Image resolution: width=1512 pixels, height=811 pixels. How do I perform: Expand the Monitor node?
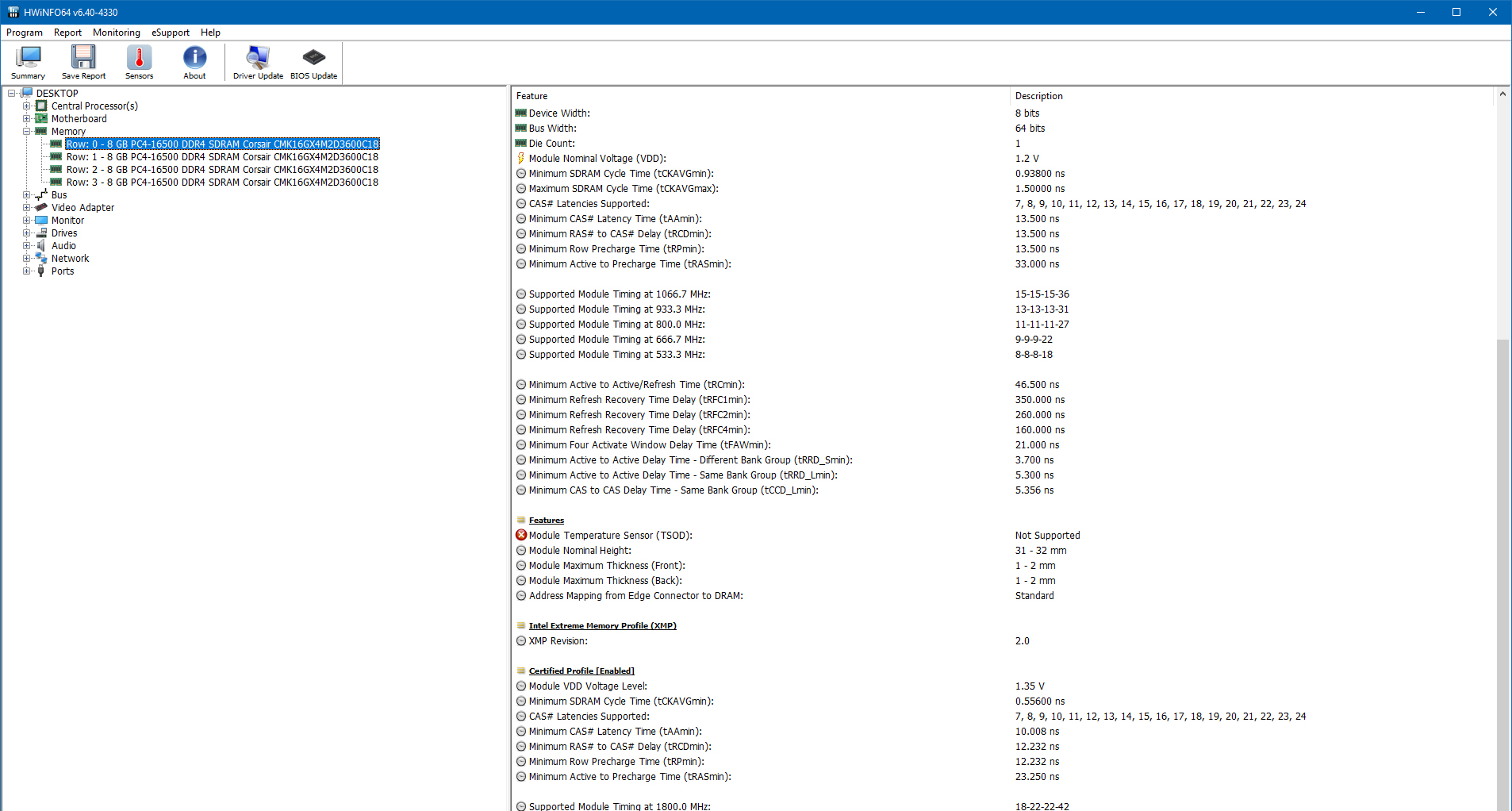[27, 220]
